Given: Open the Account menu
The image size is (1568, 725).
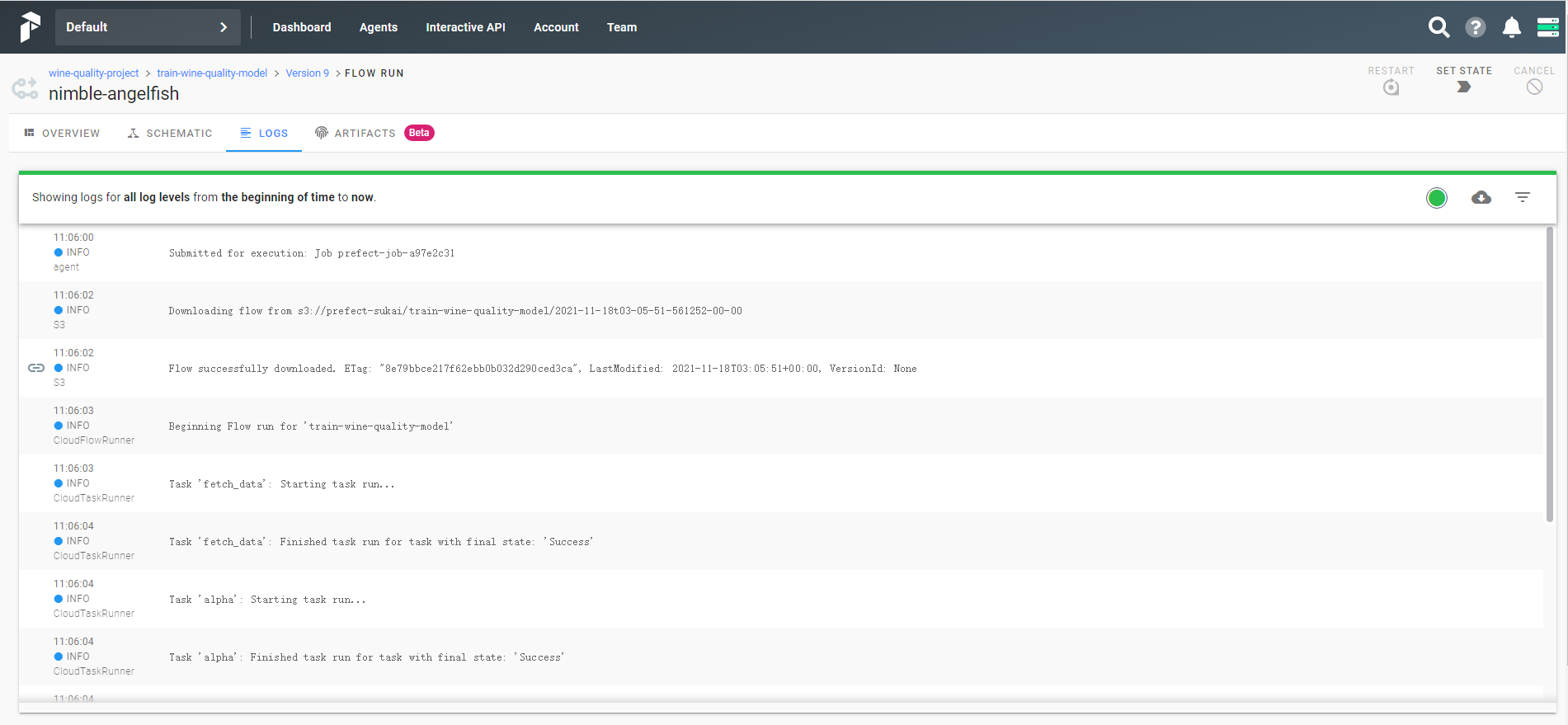Looking at the screenshot, I should point(556,27).
